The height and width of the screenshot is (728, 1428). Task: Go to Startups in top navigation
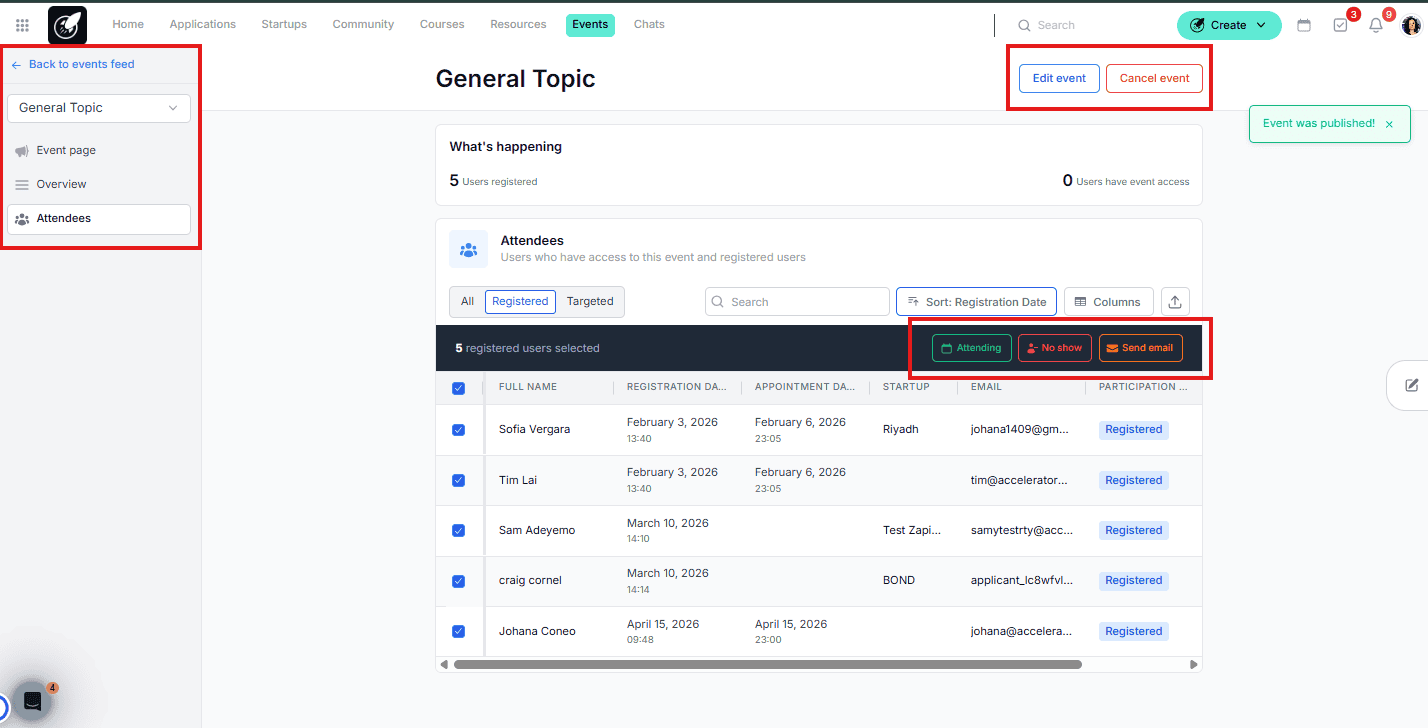[284, 24]
